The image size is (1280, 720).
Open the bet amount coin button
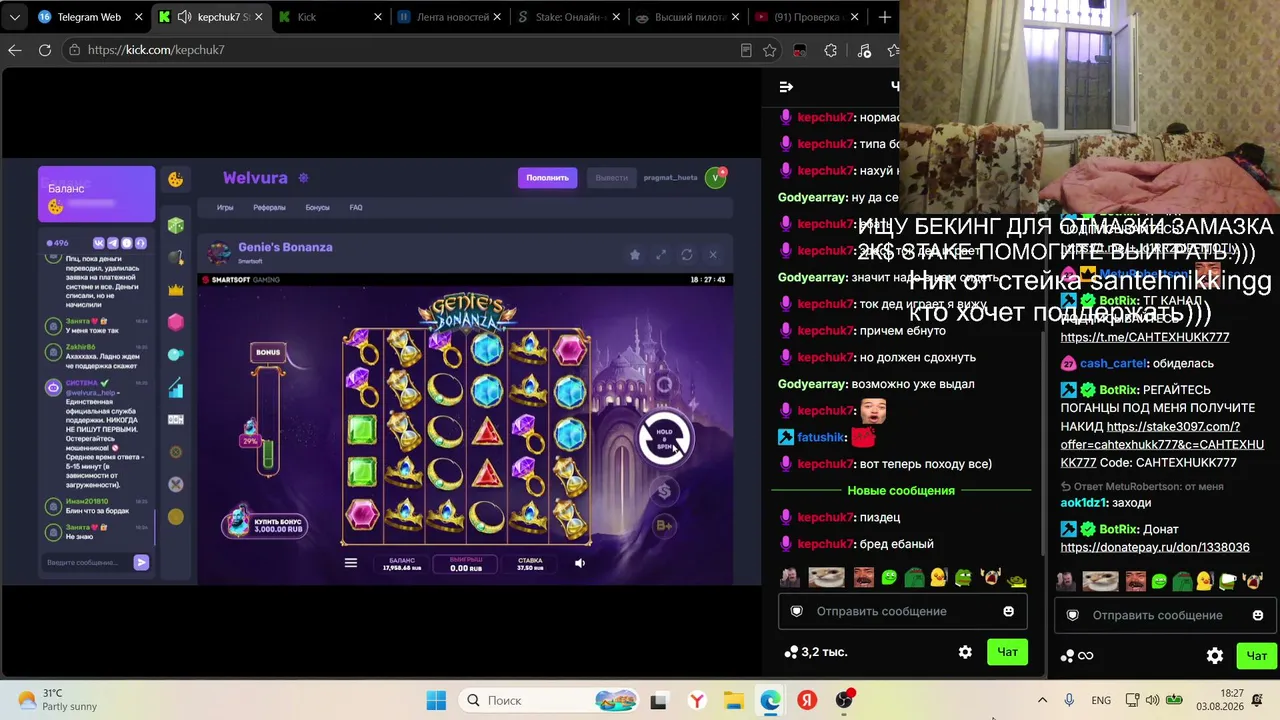click(664, 491)
